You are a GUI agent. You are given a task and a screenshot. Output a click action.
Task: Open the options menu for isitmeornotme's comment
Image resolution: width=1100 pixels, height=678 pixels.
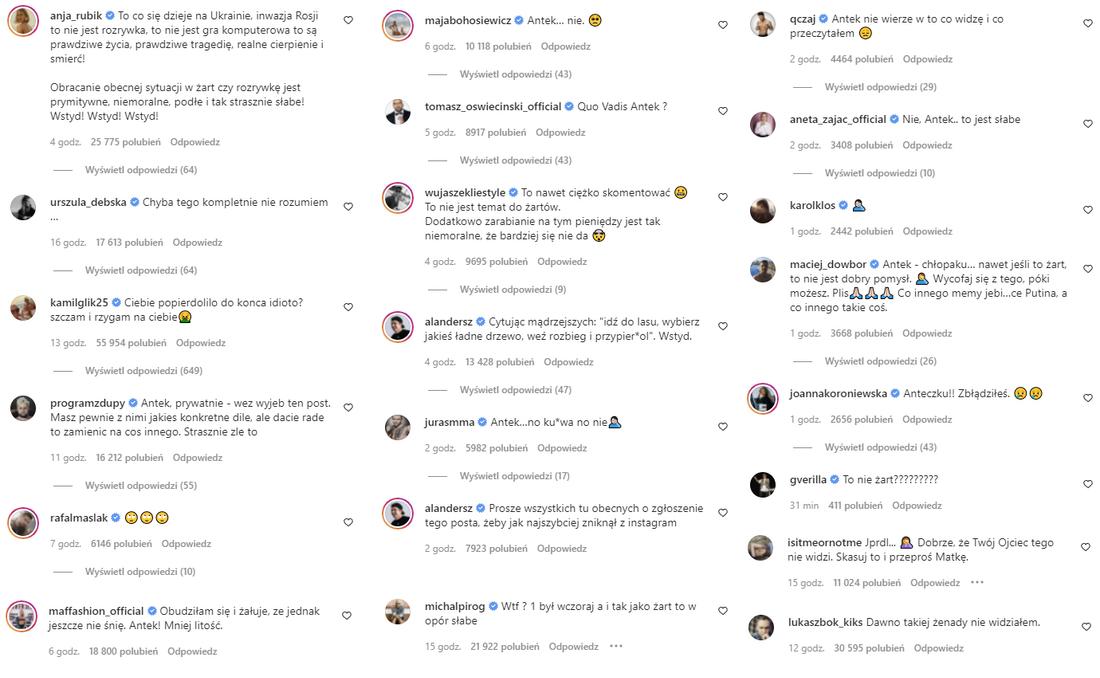pos(977,582)
